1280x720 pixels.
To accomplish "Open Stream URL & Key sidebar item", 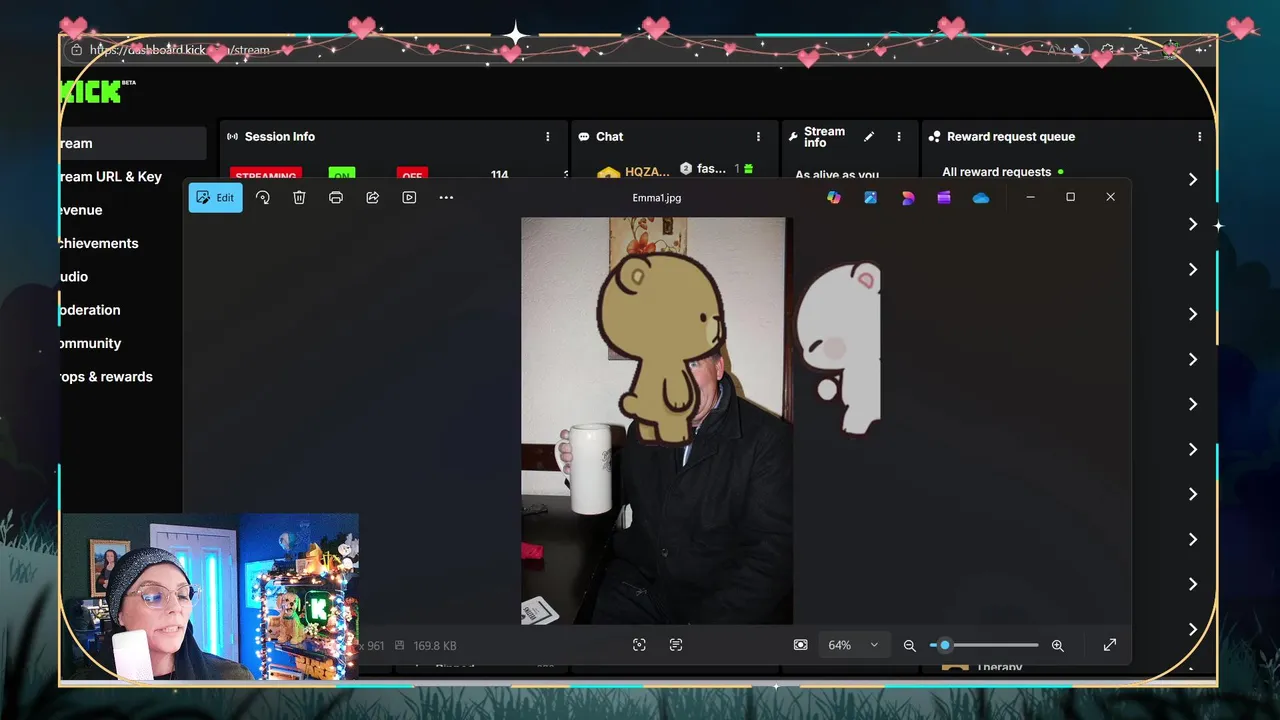I will pos(111,177).
